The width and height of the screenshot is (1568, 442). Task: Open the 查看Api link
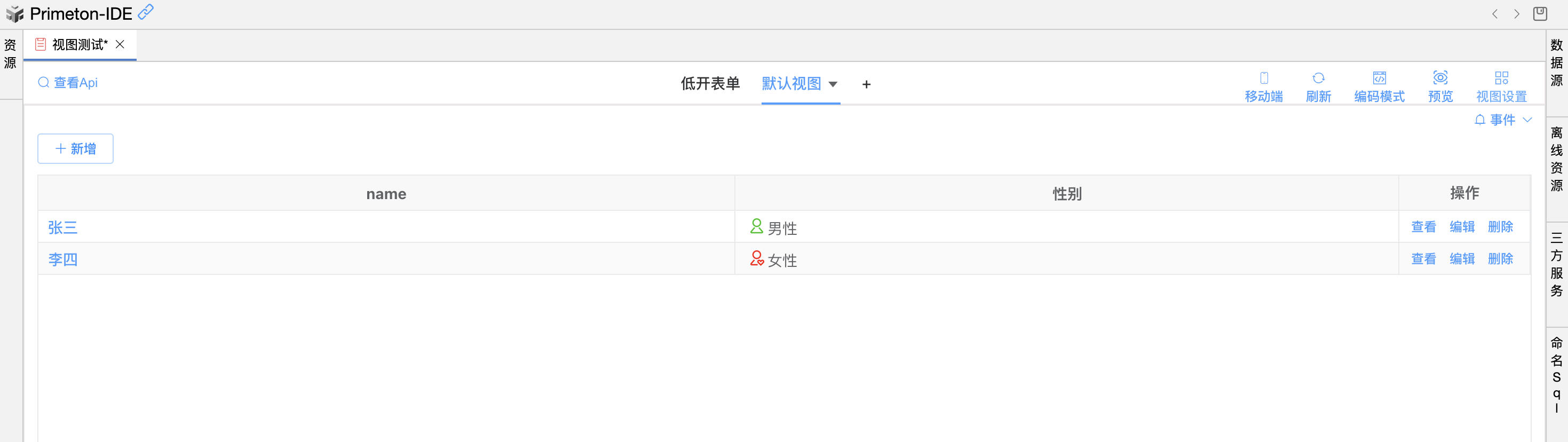(68, 83)
